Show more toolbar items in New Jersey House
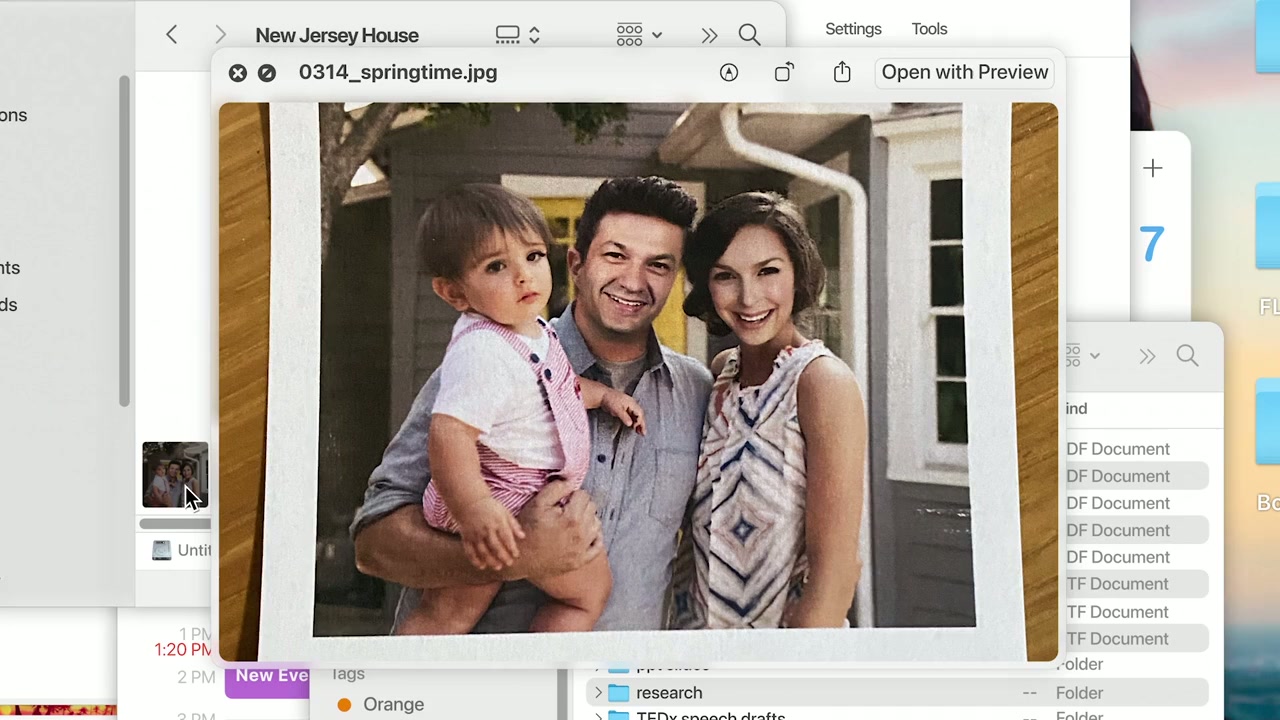The height and width of the screenshot is (720, 1280). click(x=709, y=35)
